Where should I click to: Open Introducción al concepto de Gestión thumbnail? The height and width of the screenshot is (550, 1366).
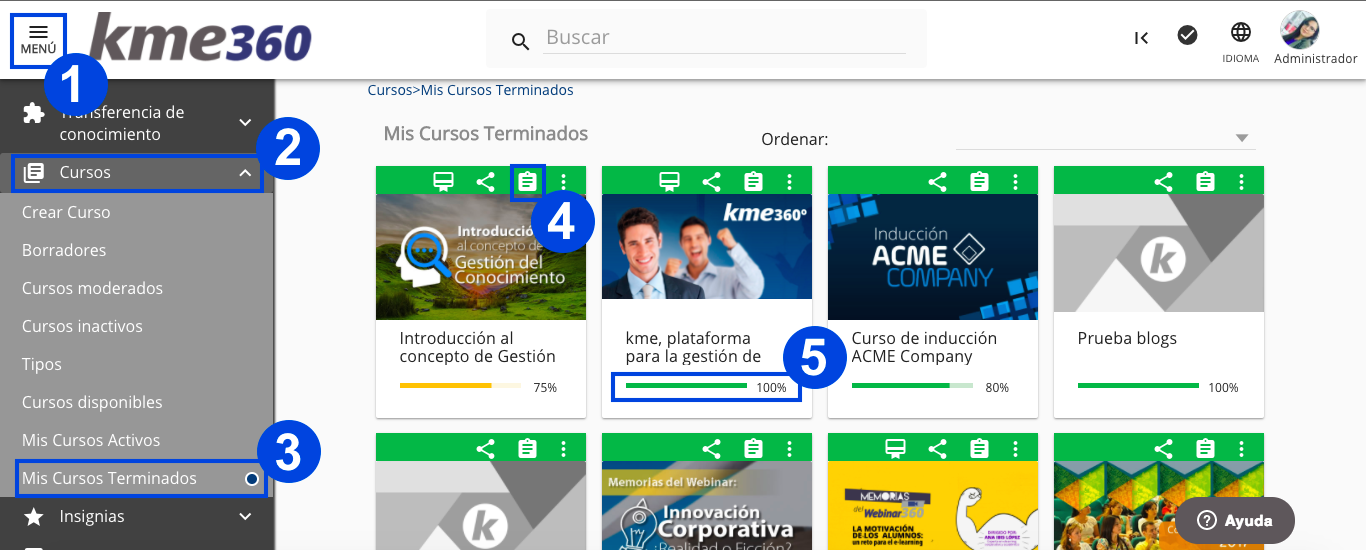[481, 257]
